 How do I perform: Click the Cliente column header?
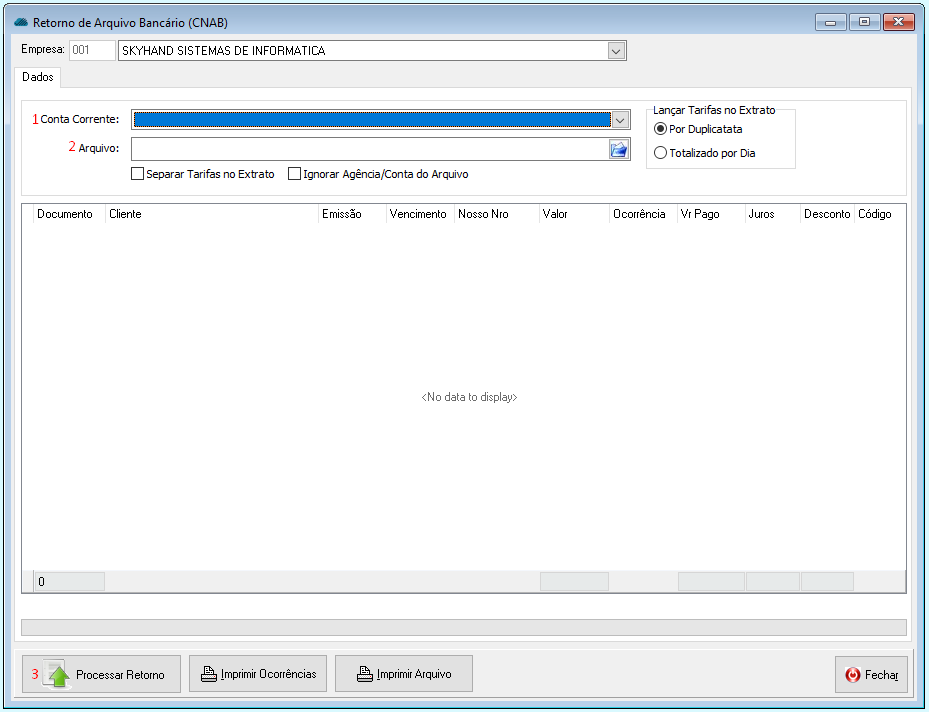125,214
